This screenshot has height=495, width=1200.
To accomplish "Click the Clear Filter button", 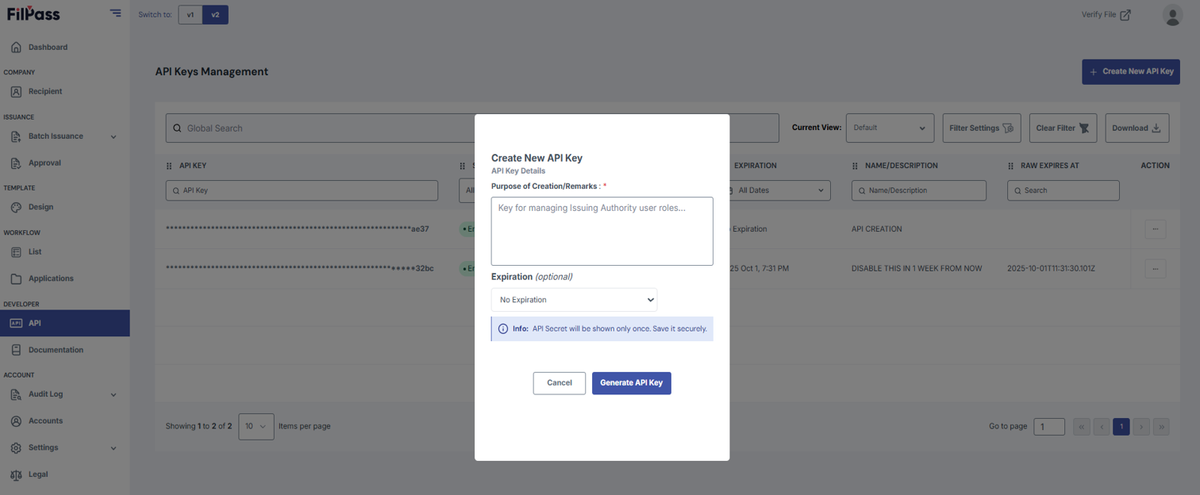I will tap(1063, 128).
